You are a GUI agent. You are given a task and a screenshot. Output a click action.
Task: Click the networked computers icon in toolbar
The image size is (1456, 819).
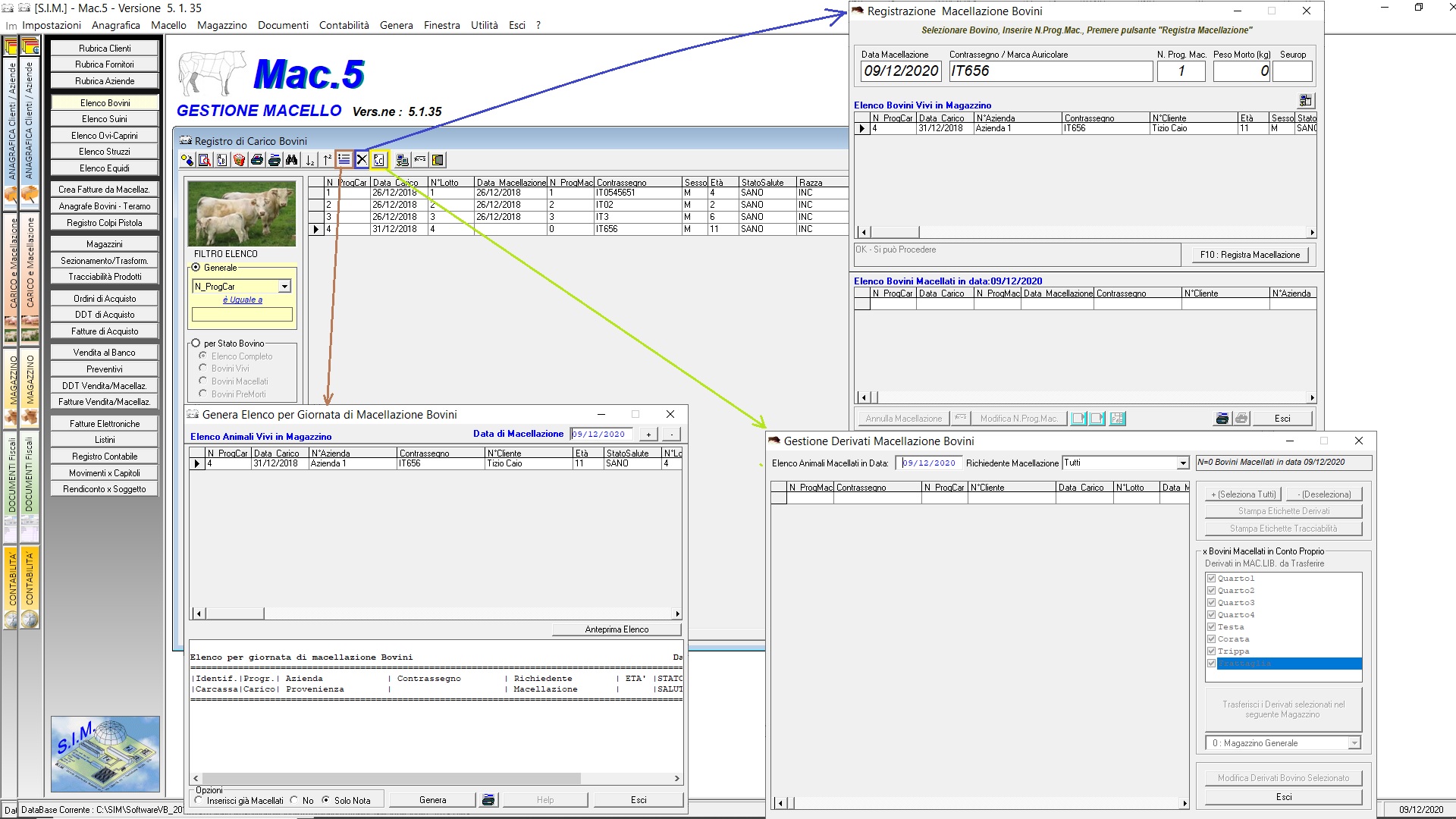(403, 160)
